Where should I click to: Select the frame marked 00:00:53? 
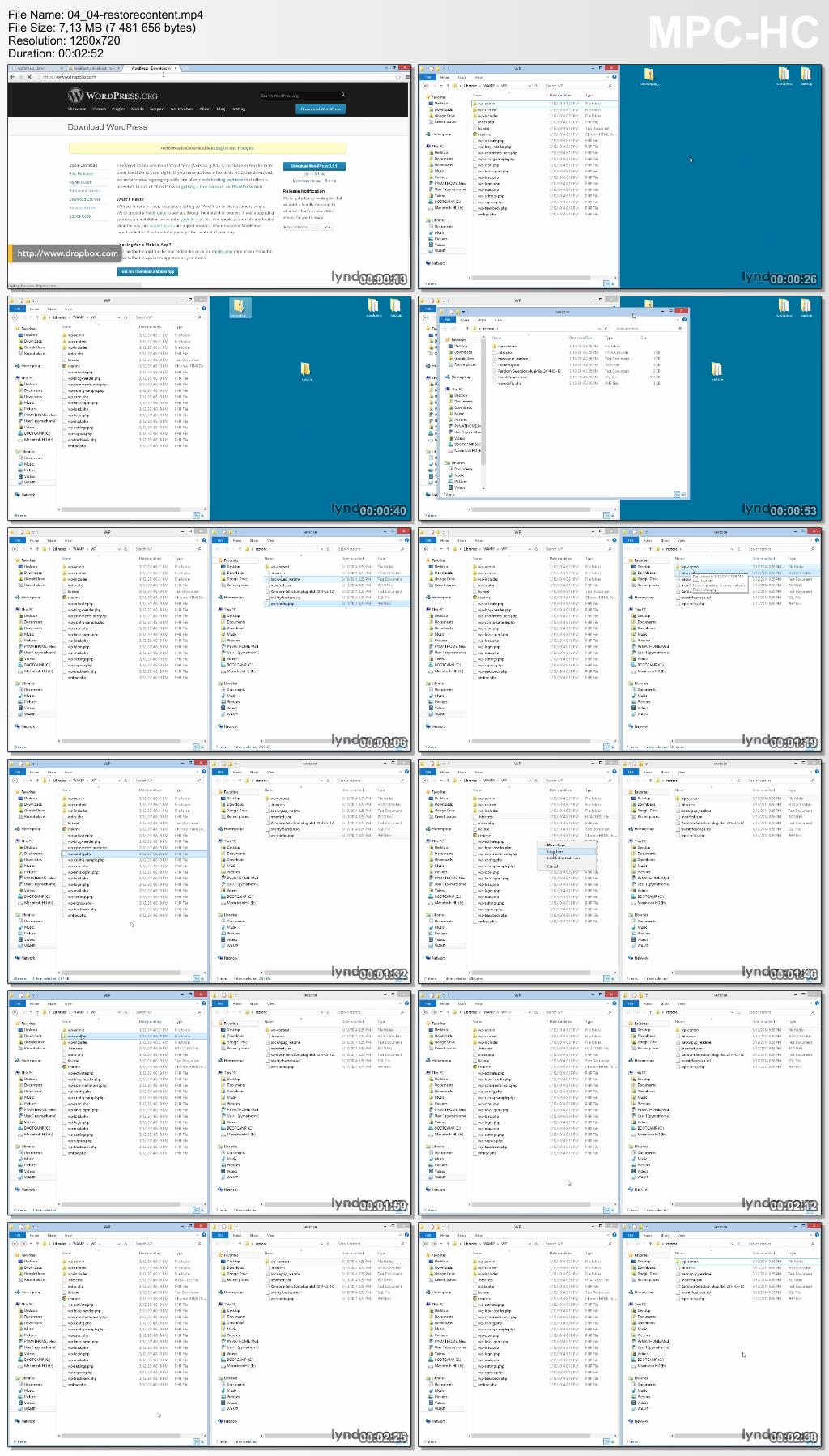pyautogui.click(x=619, y=408)
